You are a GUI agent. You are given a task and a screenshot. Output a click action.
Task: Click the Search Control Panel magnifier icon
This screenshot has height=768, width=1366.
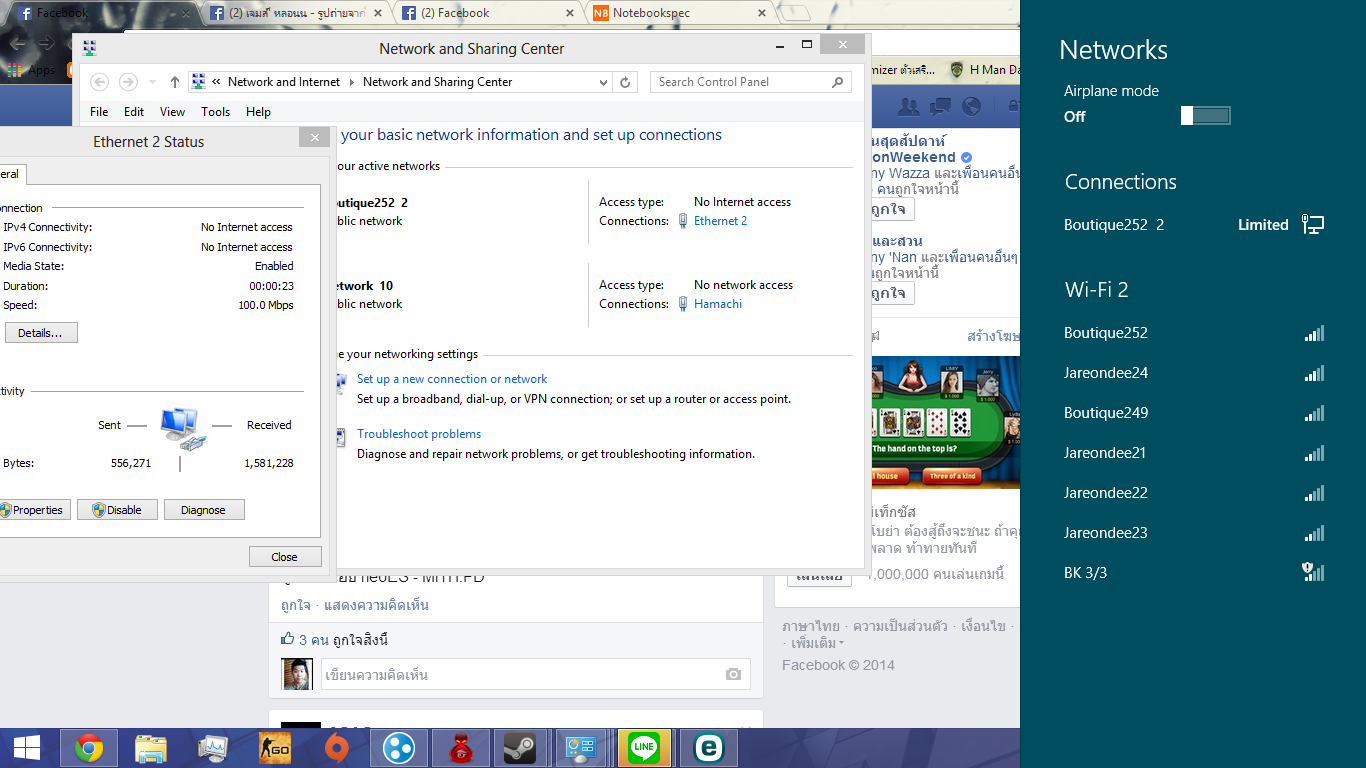click(x=838, y=82)
